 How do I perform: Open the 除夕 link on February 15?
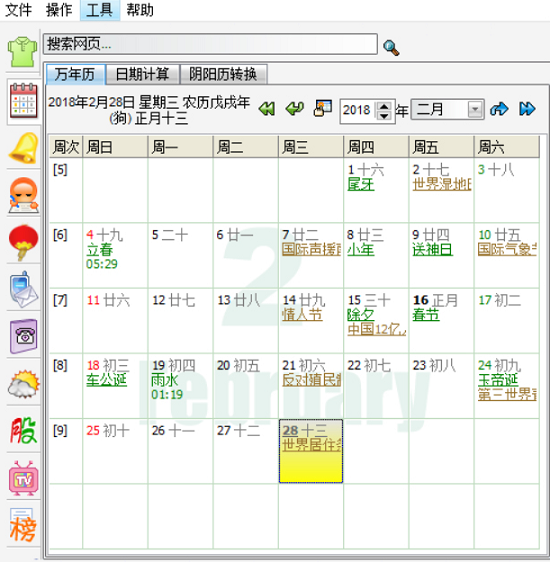[361, 315]
